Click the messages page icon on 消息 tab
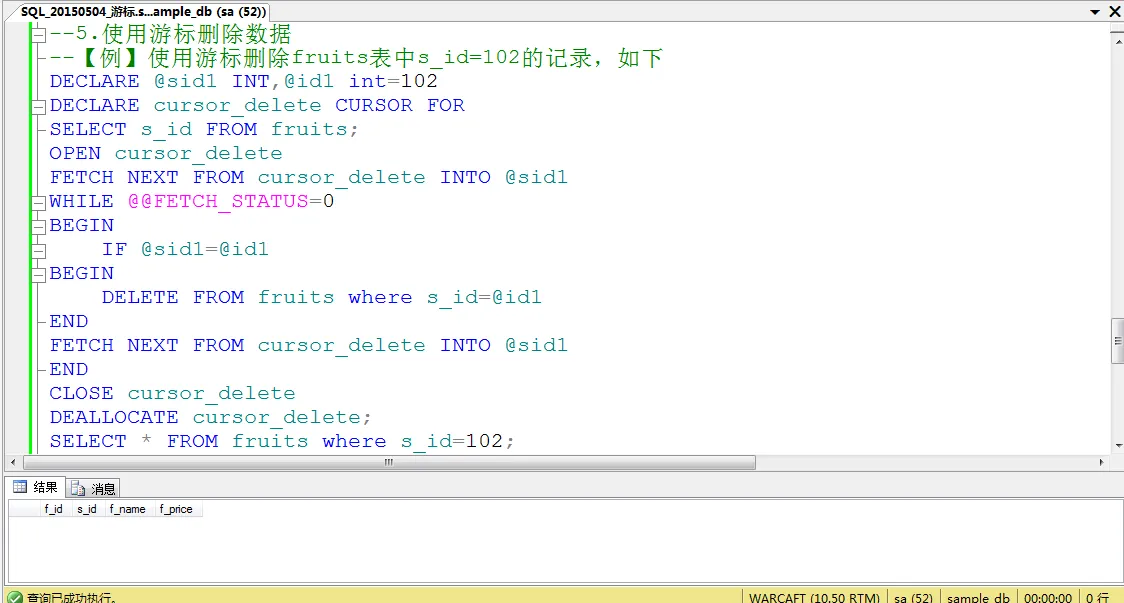The width and height of the screenshot is (1124, 603). (78, 488)
